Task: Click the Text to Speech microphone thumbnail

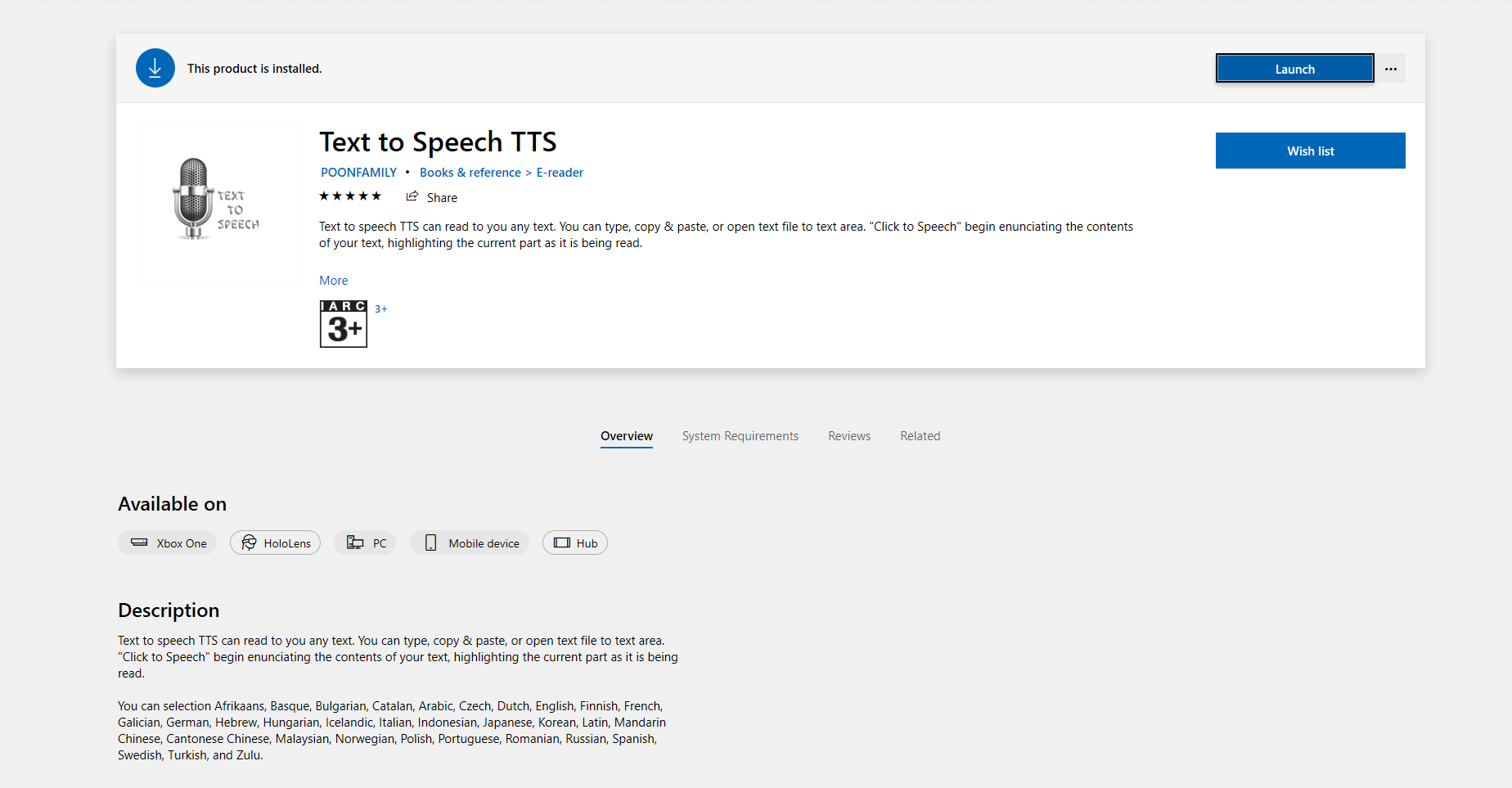Action: [x=218, y=205]
